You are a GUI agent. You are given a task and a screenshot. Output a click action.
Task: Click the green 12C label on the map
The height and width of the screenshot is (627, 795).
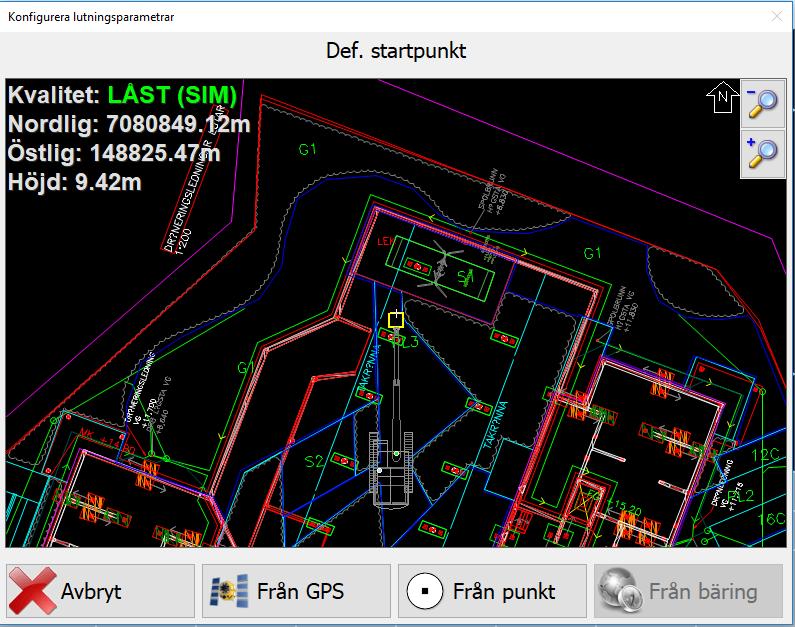765,455
